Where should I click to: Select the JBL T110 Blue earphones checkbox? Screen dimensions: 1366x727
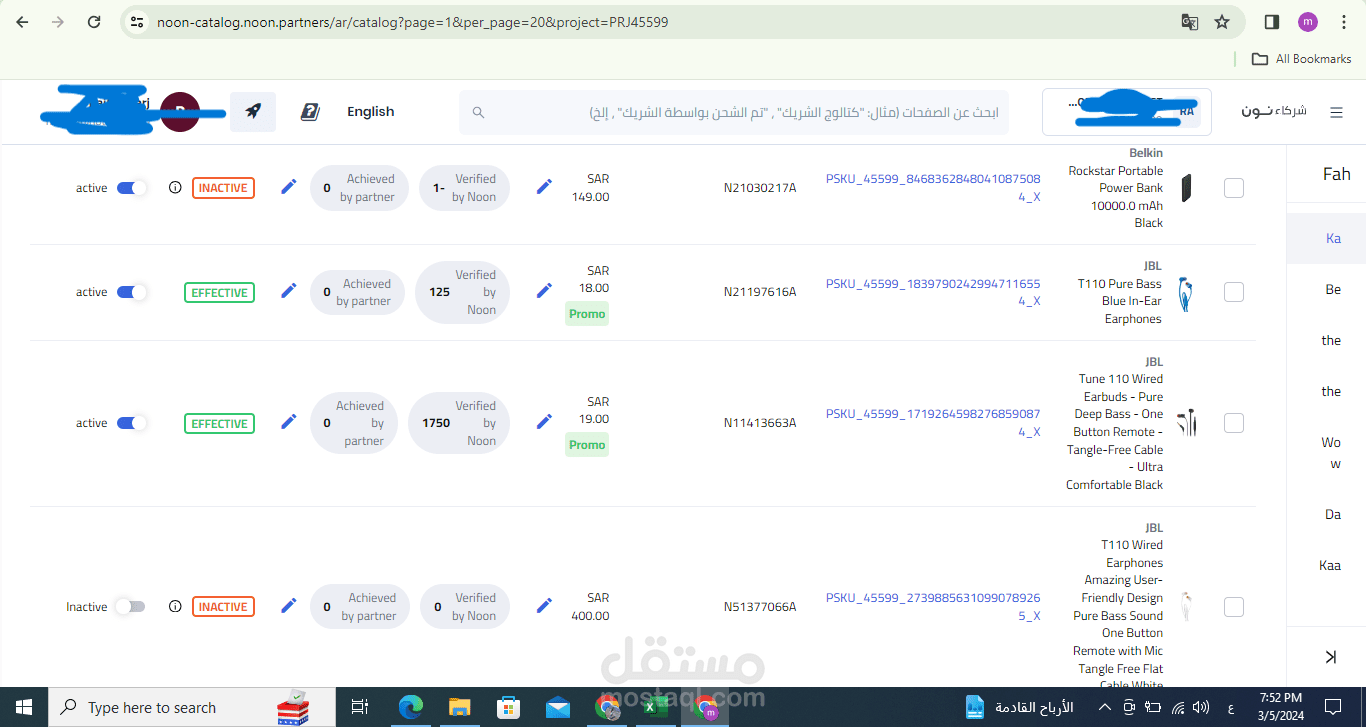point(1234,291)
